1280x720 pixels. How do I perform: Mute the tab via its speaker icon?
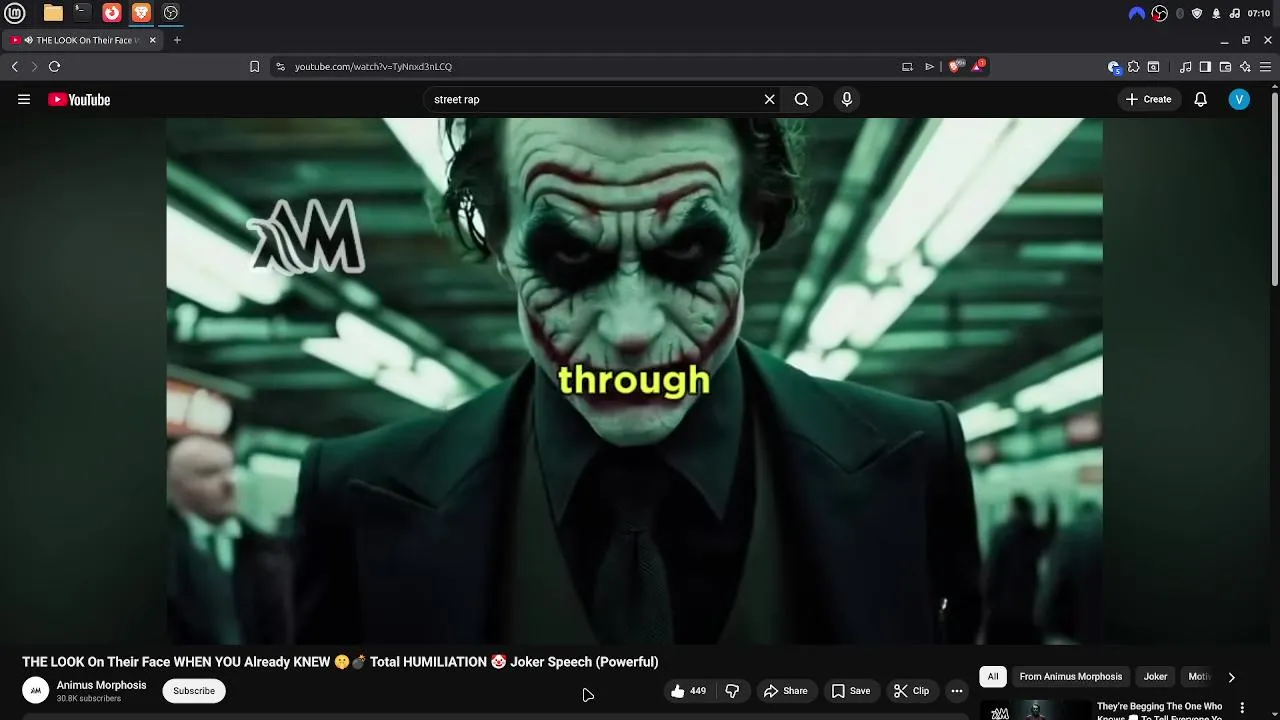coord(28,40)
